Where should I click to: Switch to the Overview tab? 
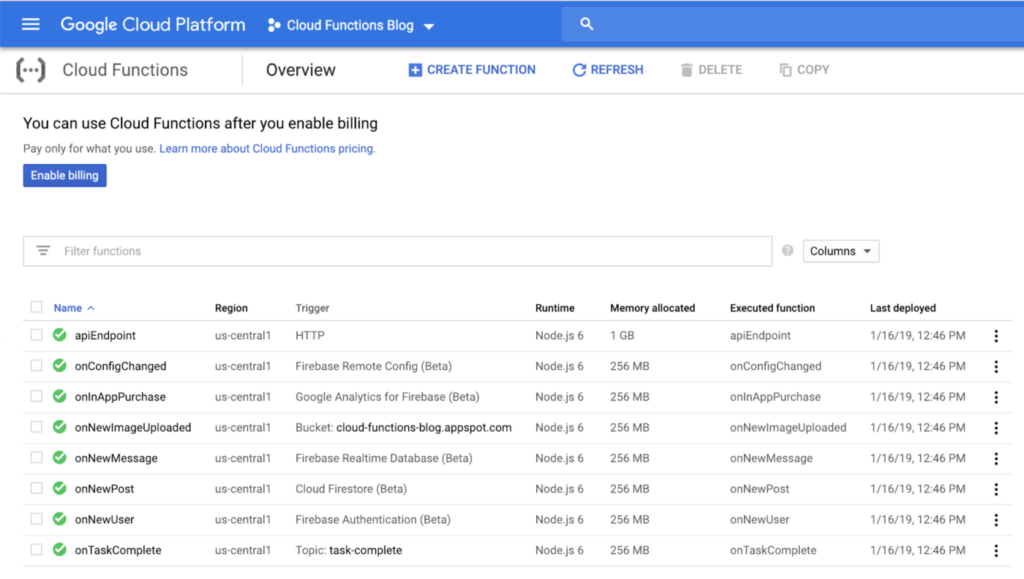coord(300,70)
